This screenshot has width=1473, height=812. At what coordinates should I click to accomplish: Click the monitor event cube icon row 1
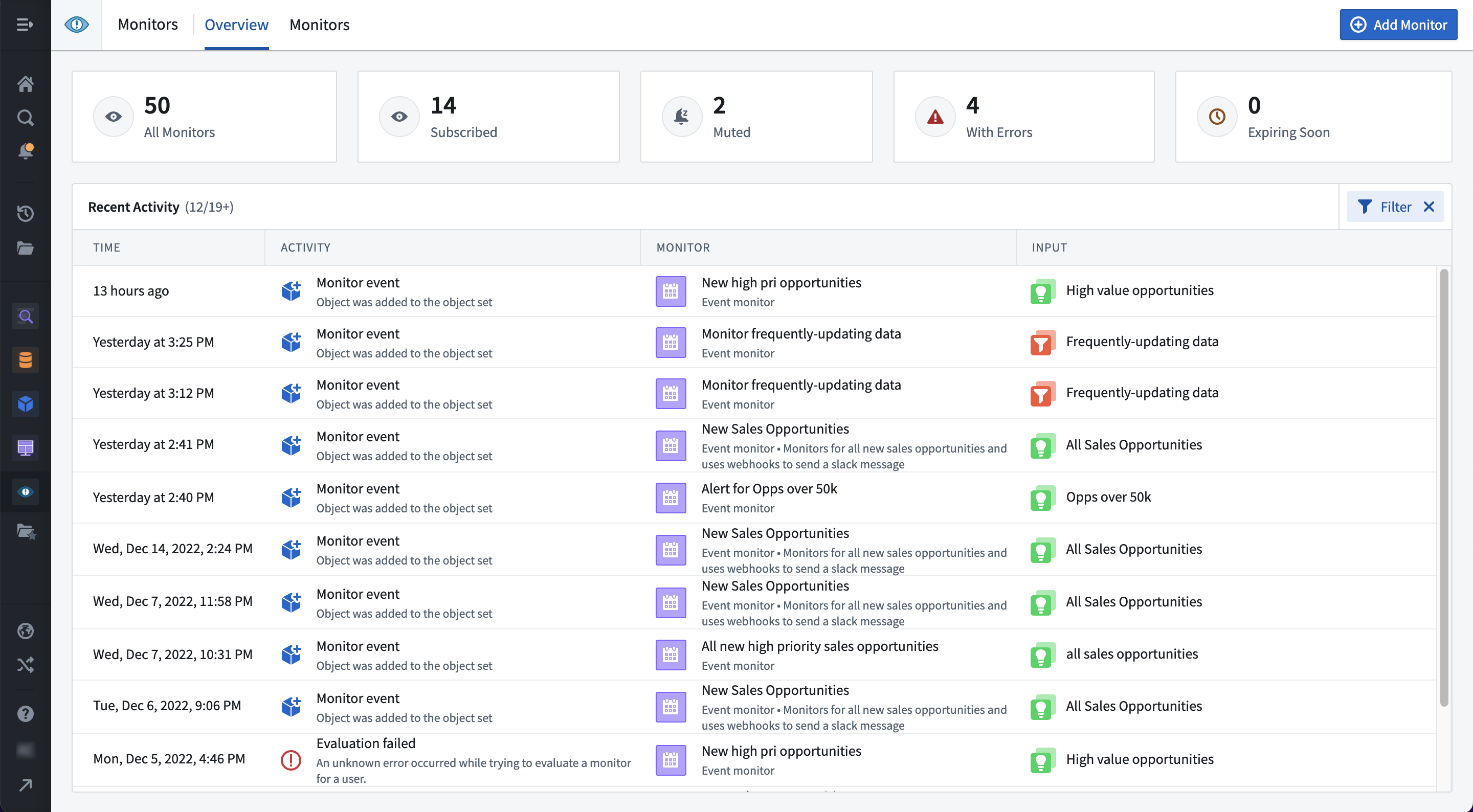coord(291,291)
